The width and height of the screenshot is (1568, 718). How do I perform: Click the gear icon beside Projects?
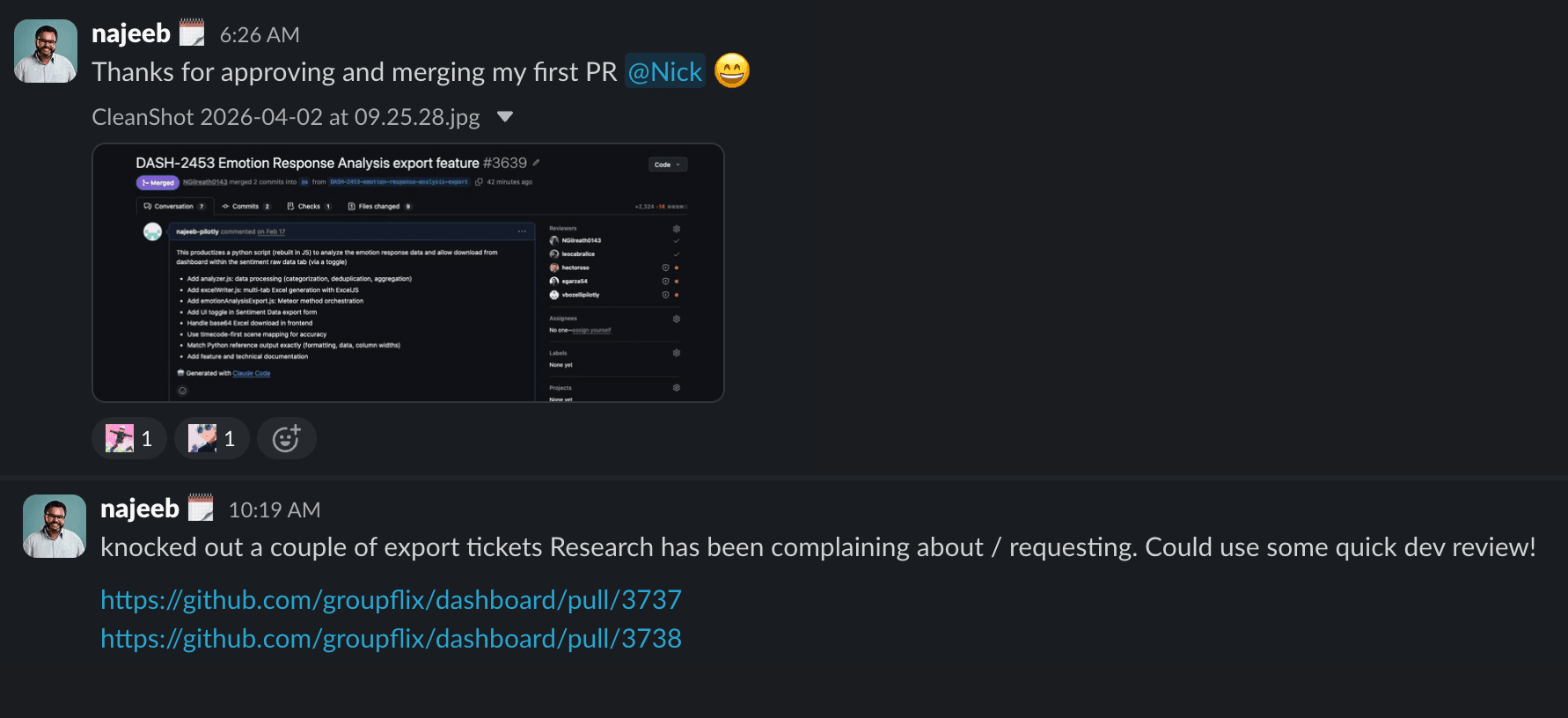676,387
